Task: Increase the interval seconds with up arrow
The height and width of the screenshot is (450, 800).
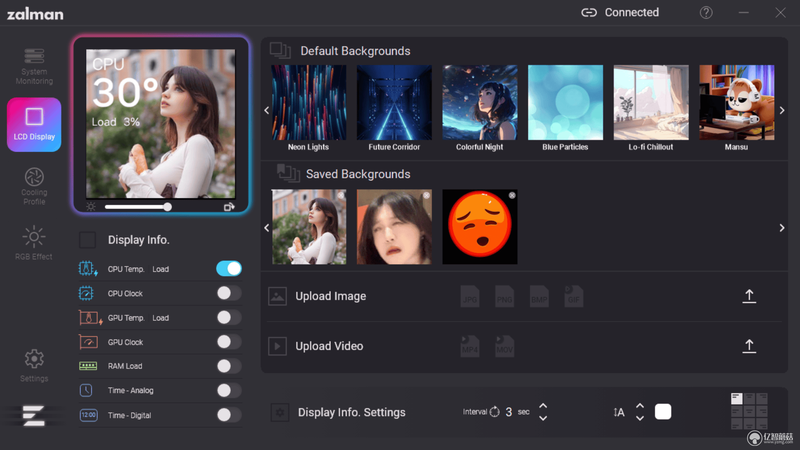Action: click(543, 406)
